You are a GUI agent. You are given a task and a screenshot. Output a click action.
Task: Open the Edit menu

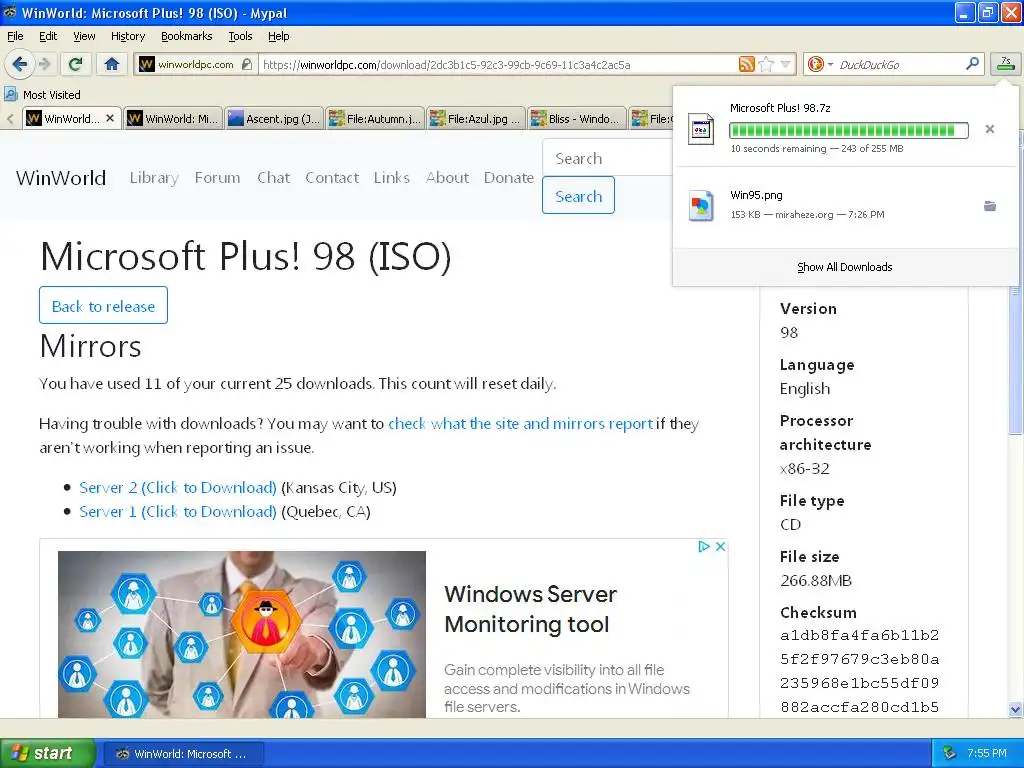pos(48,36)
